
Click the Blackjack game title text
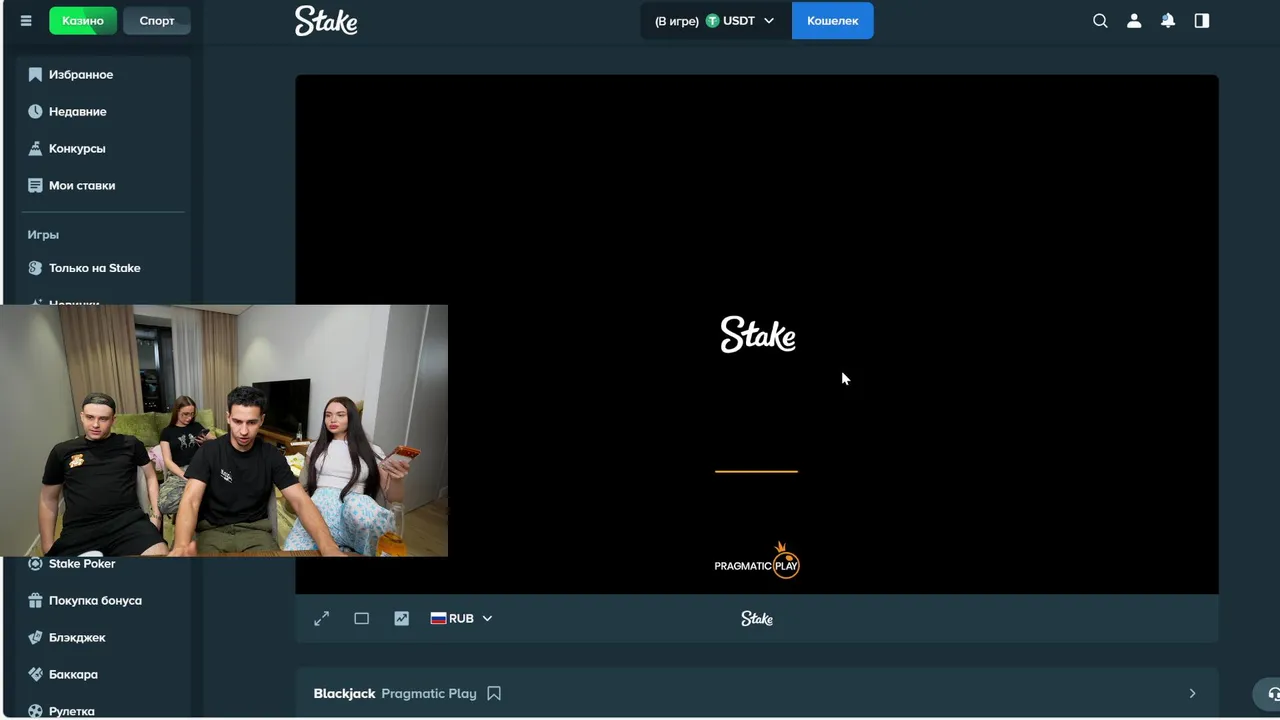click(345, 694)
